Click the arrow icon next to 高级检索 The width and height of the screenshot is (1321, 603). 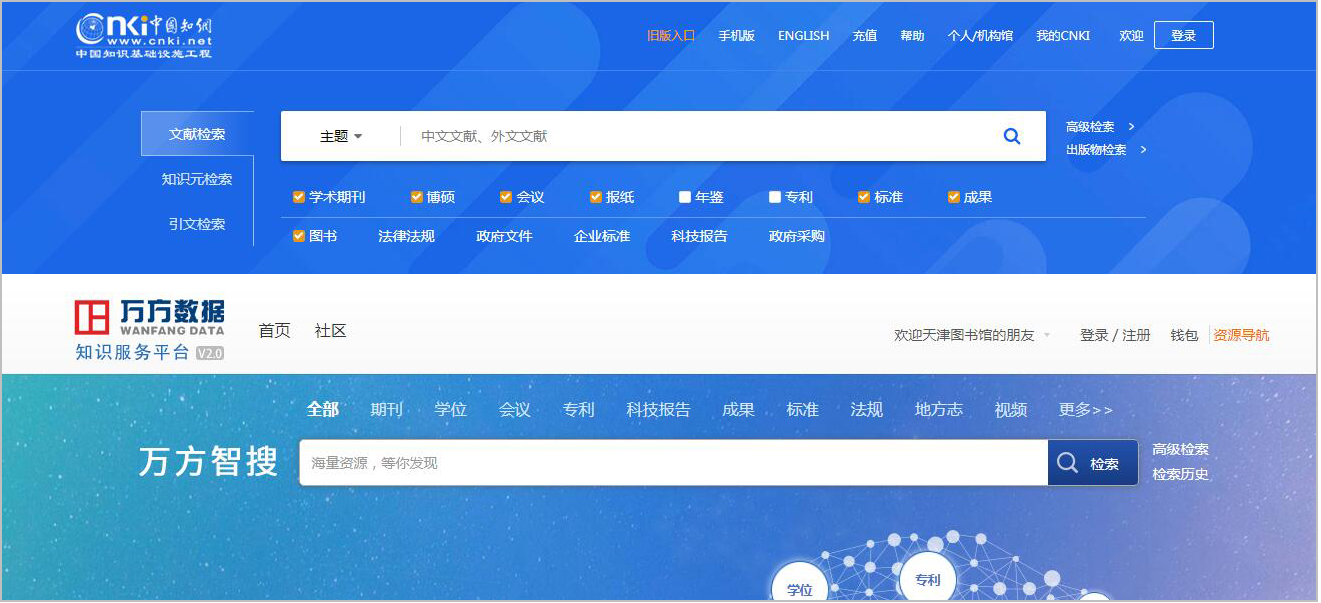click(1131, 127)
